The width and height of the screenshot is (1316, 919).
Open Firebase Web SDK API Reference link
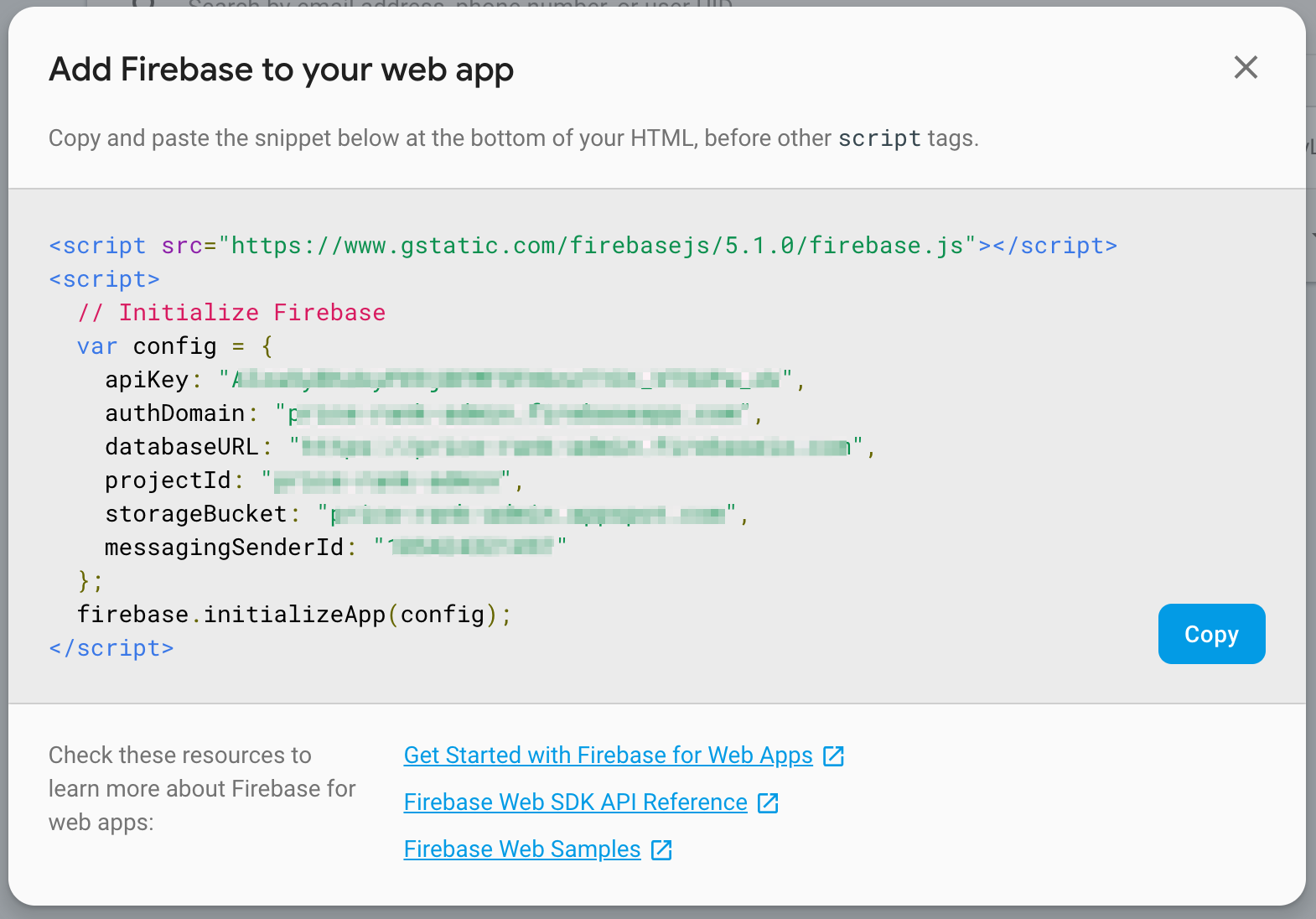pyautogui.click(x=575, y=802)
